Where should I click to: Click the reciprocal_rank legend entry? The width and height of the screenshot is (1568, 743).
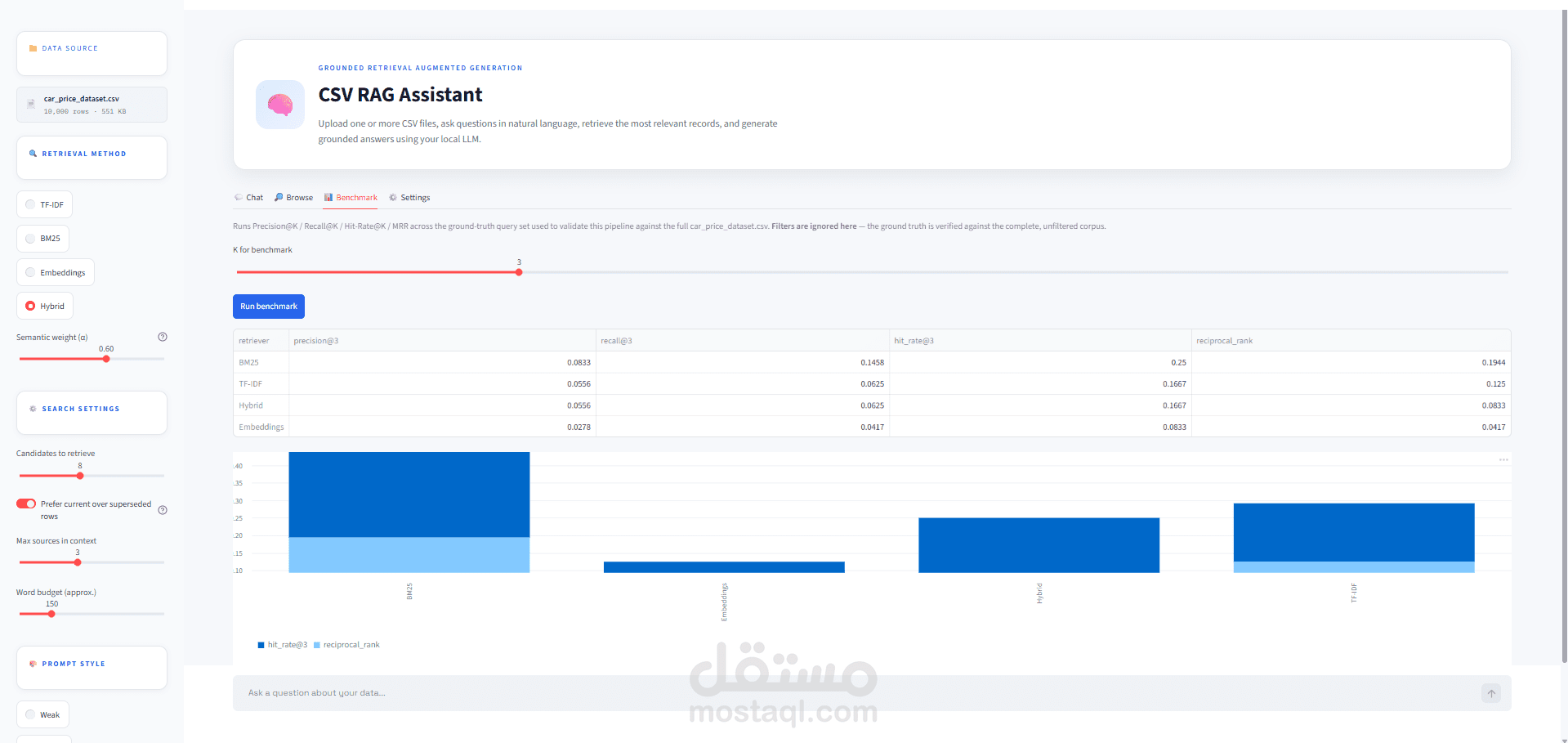(346, 645)
